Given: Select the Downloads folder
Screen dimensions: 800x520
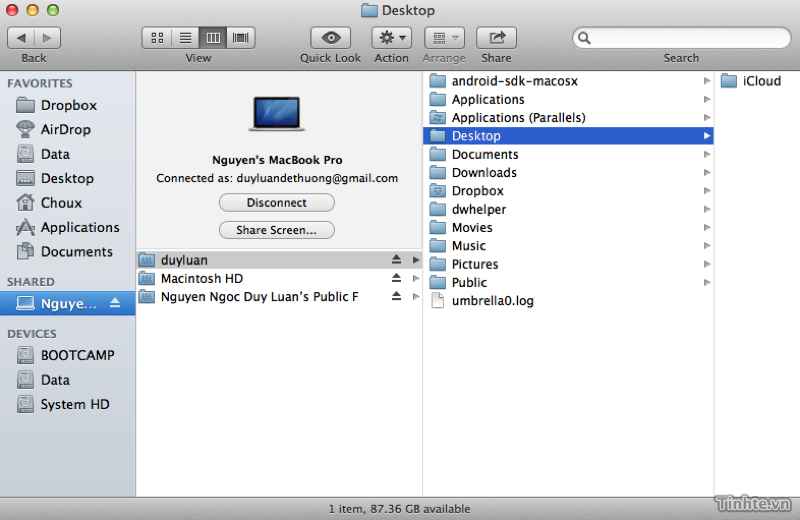Looking at the screenshot, I should pos(568,172).
